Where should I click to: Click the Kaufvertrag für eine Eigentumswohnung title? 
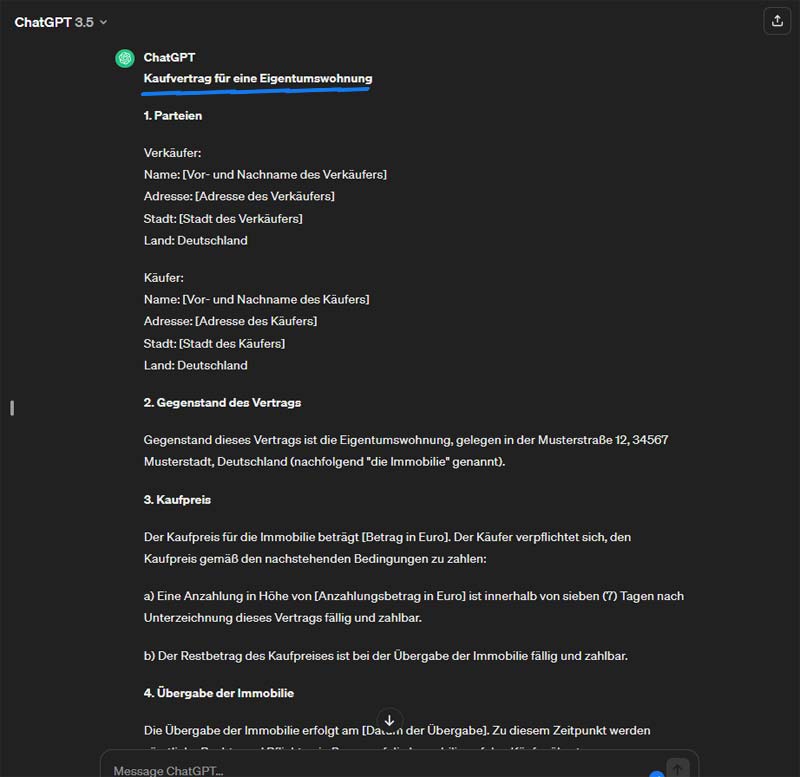pyautogui.click(x=258, y=79)
